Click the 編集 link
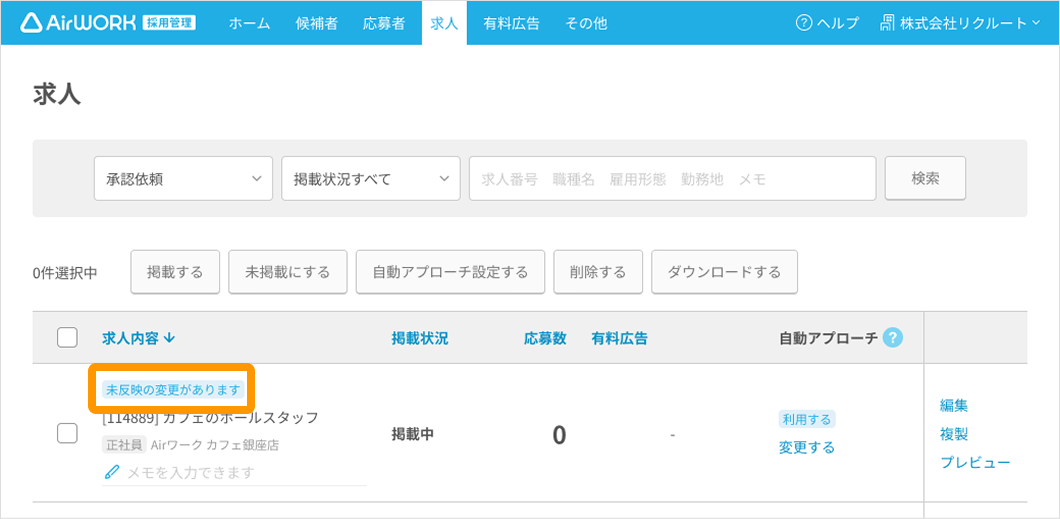 coord(954,405)
